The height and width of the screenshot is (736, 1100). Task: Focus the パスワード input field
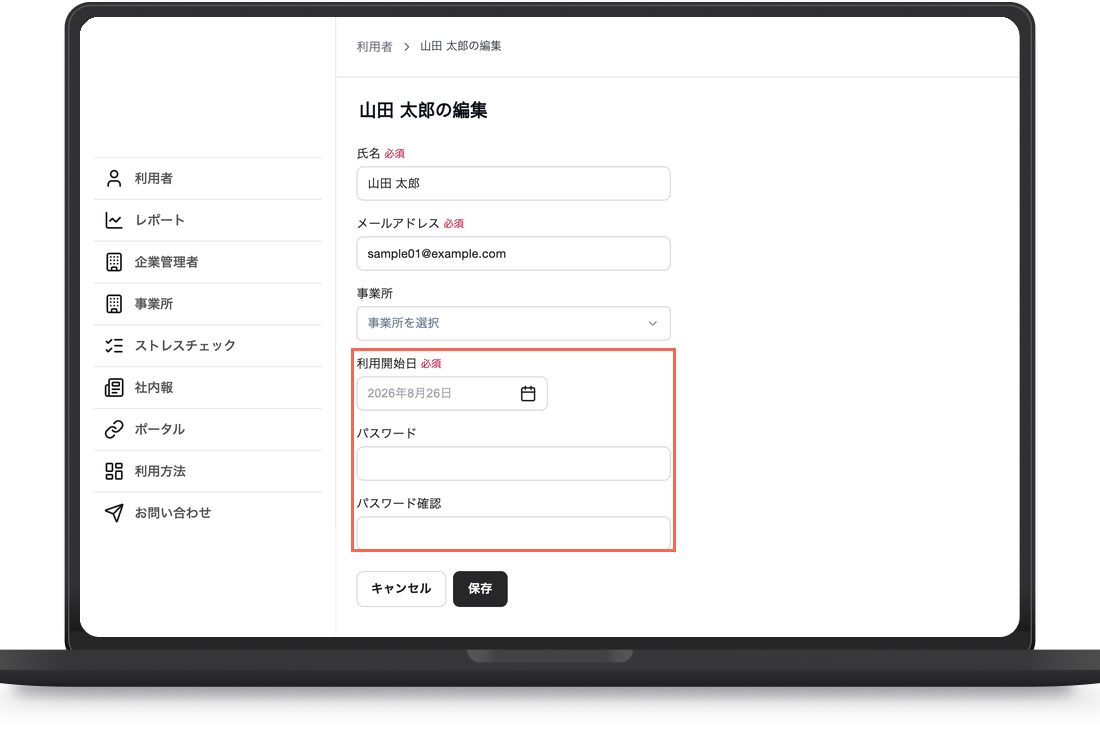point(513,464)
